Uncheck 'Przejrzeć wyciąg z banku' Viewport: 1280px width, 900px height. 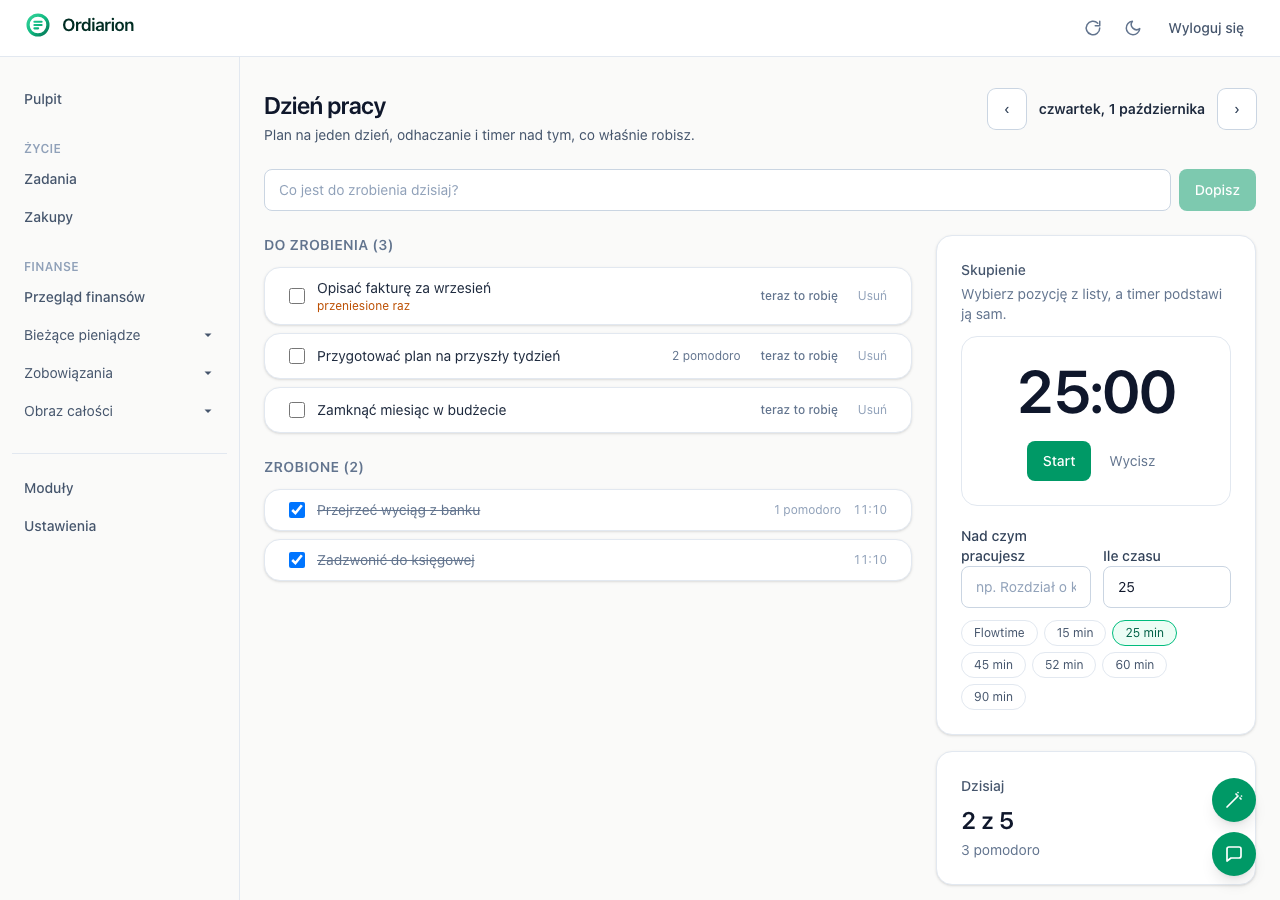[297, 510]
